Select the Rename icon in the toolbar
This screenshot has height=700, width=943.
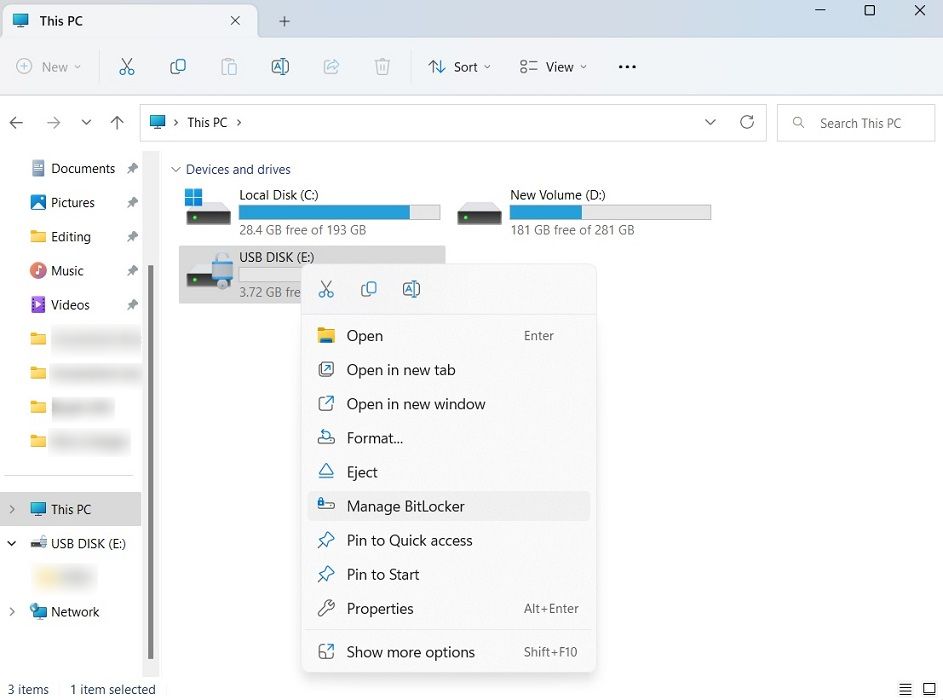[280, 66]
